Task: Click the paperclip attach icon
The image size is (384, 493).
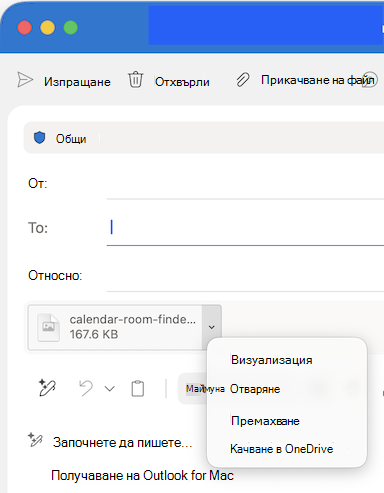Action: (x=243, y=80)
